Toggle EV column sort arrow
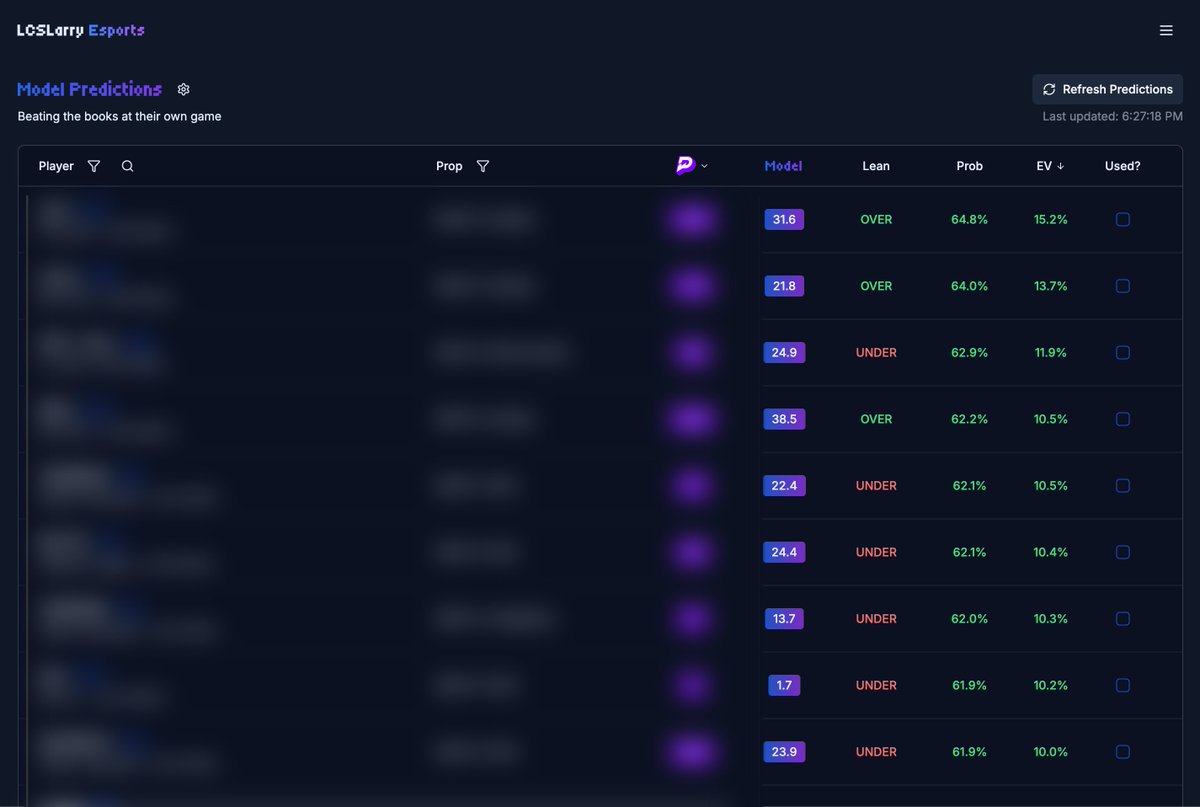The width and height of the screenshot is (1200, 807). [1060, 166]
